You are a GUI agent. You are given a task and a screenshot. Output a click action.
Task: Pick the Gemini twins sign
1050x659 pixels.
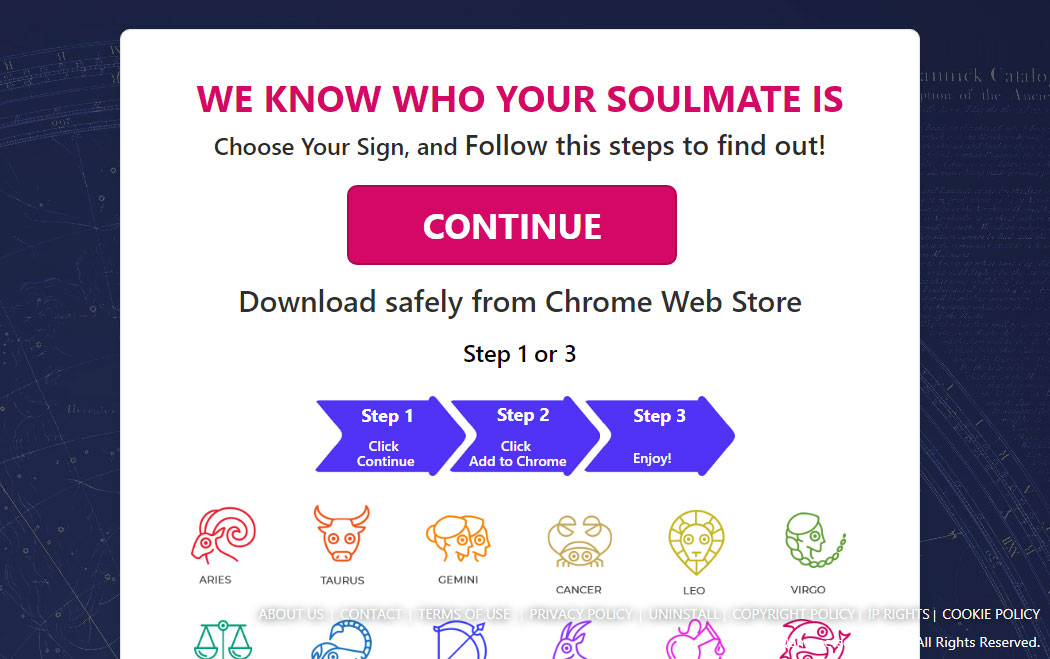tap(458, 539)
